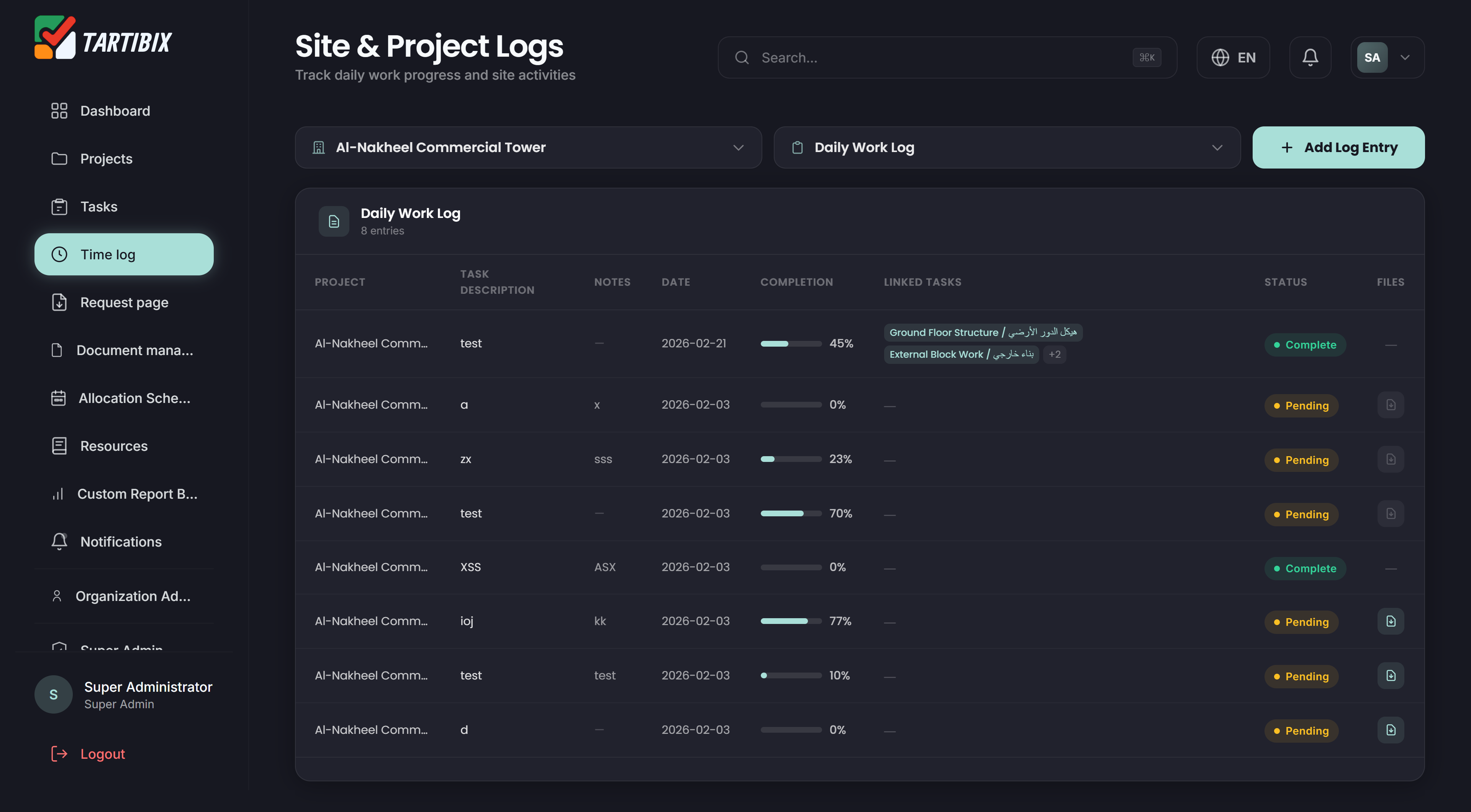Click the Super Administrator avatar
This screenshot has height=812, width=1471.
pos(54,694)
